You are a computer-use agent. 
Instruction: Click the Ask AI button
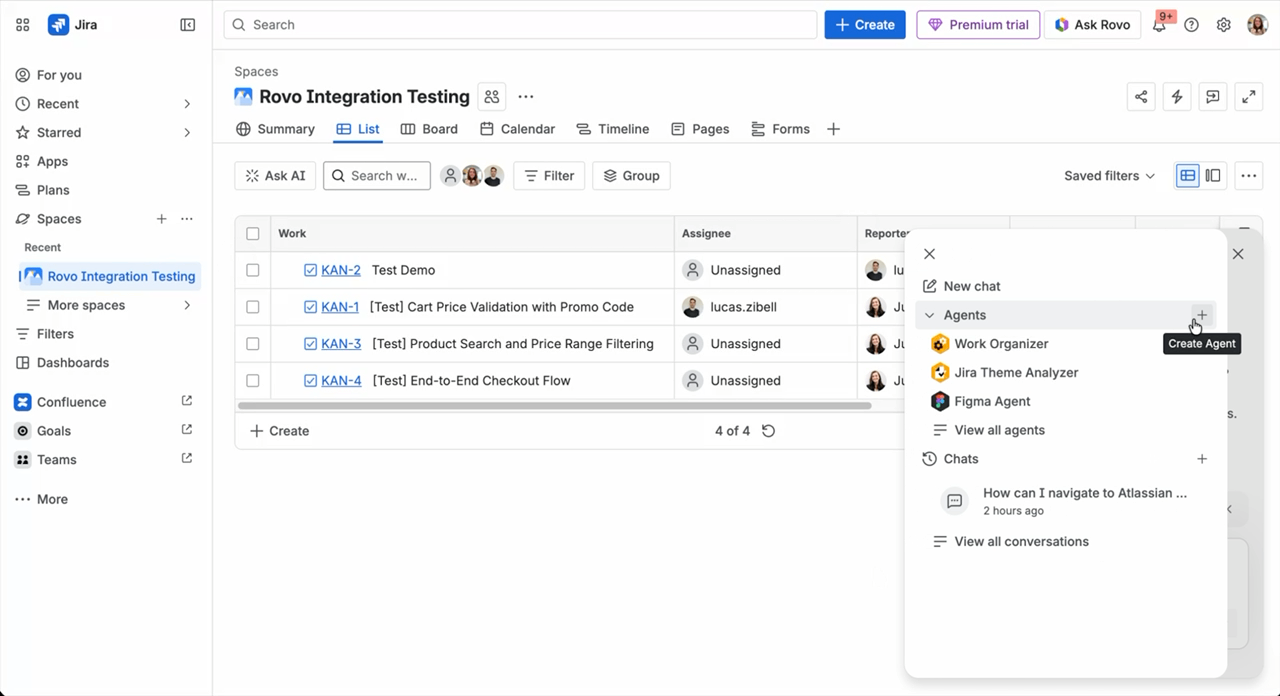[x=275, y=176]
